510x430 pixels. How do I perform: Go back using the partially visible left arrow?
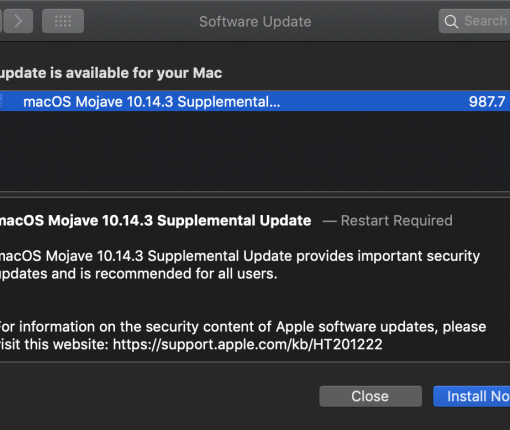pyautogui.click(x=1, y=21)
